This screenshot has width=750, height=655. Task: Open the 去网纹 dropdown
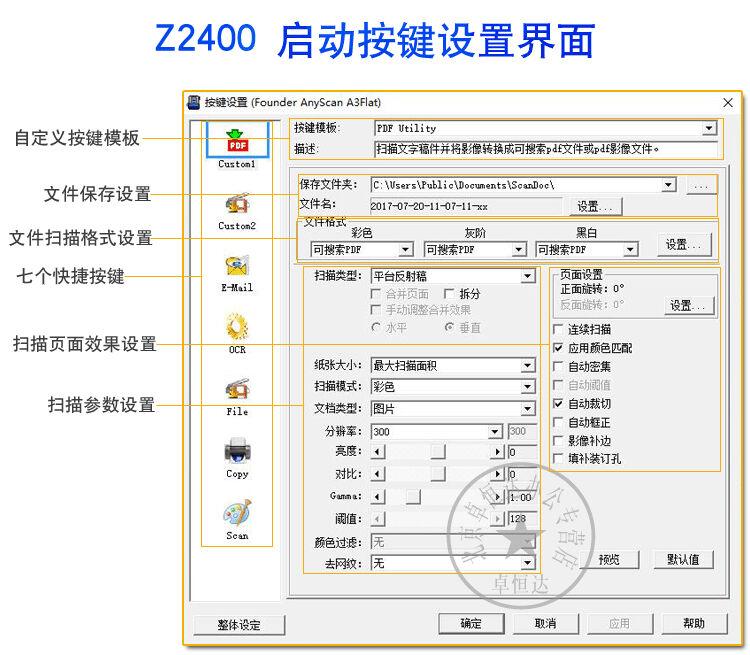point(528,563)
